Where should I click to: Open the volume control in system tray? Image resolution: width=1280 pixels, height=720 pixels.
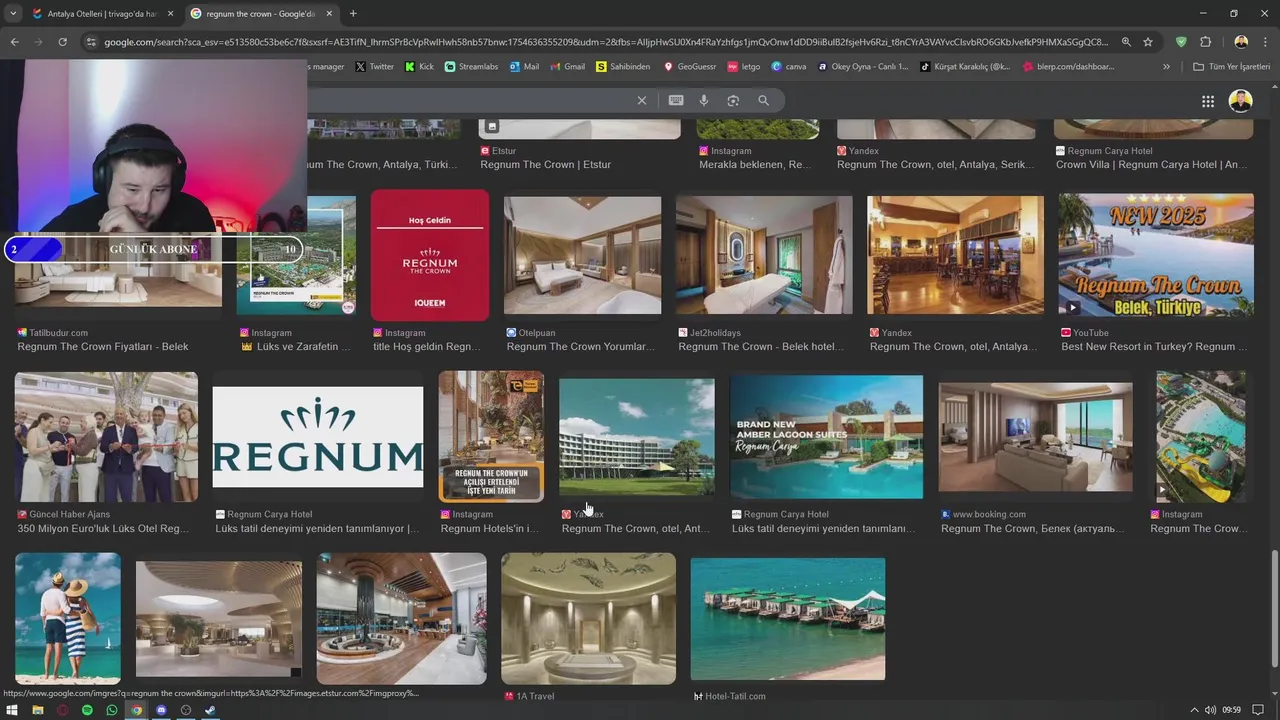pos(1210,710)
